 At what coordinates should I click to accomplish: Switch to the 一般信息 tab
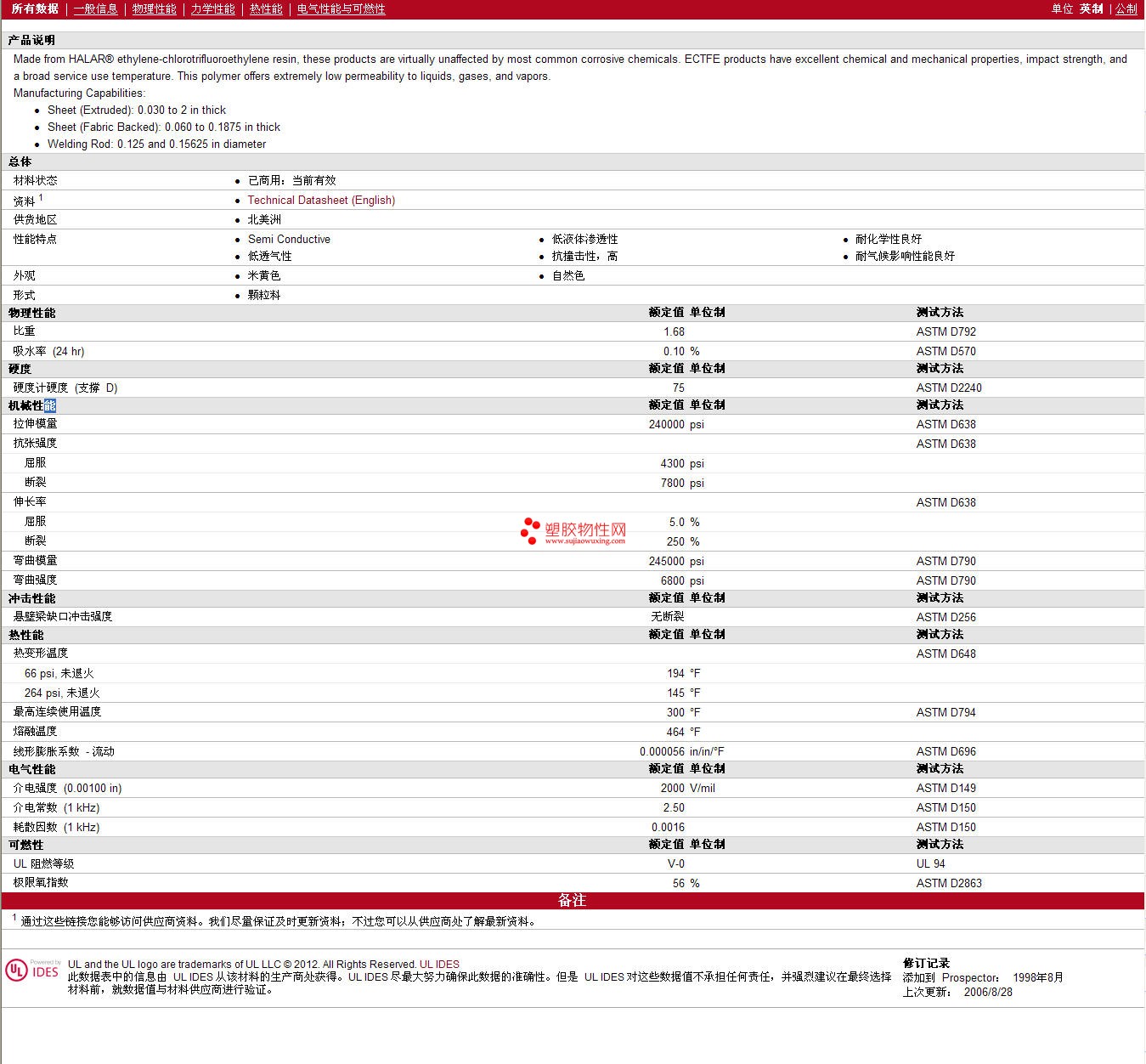[x=95, y=8]
